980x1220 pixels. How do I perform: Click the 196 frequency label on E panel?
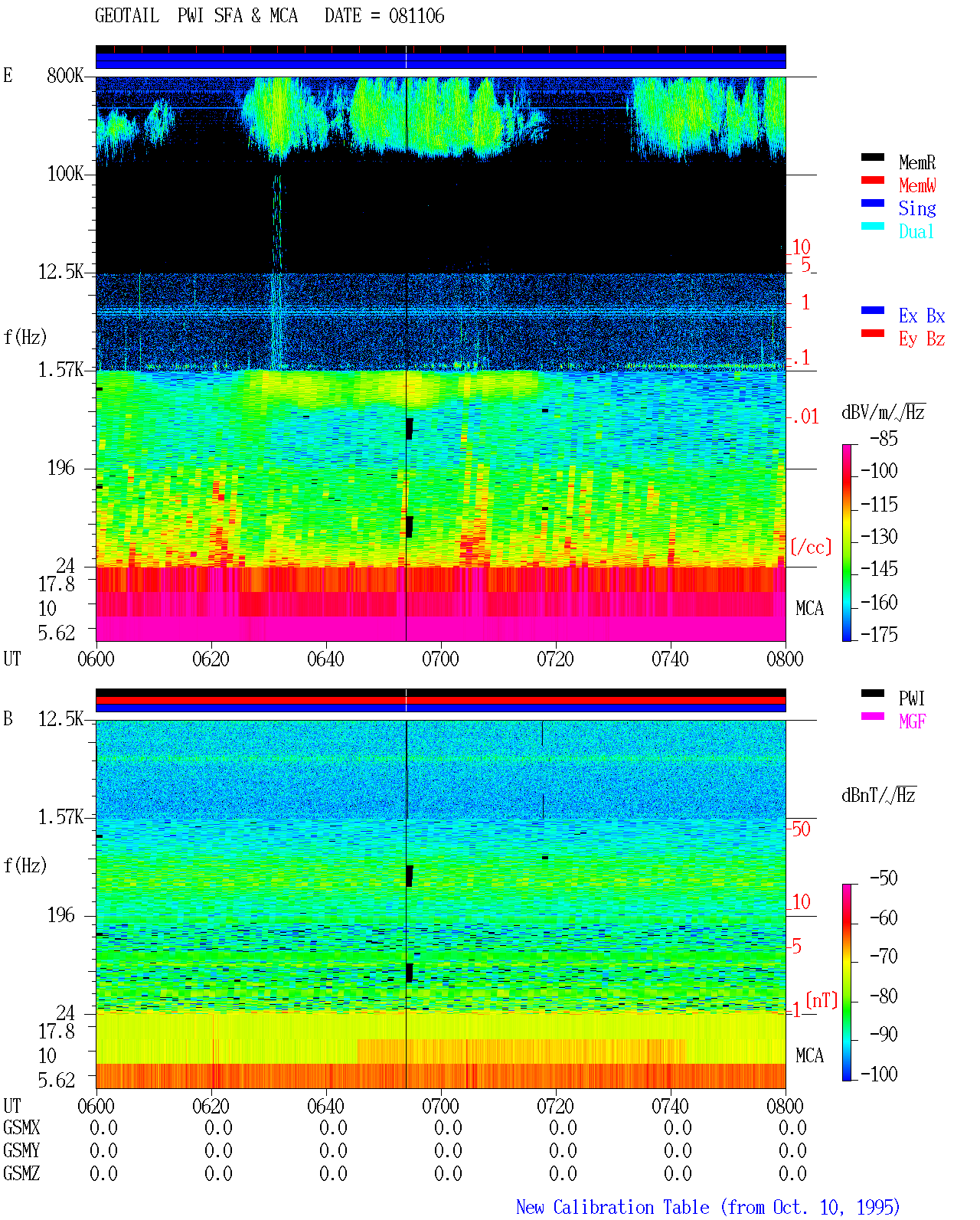pyautogui.click(x=61, y=468)
